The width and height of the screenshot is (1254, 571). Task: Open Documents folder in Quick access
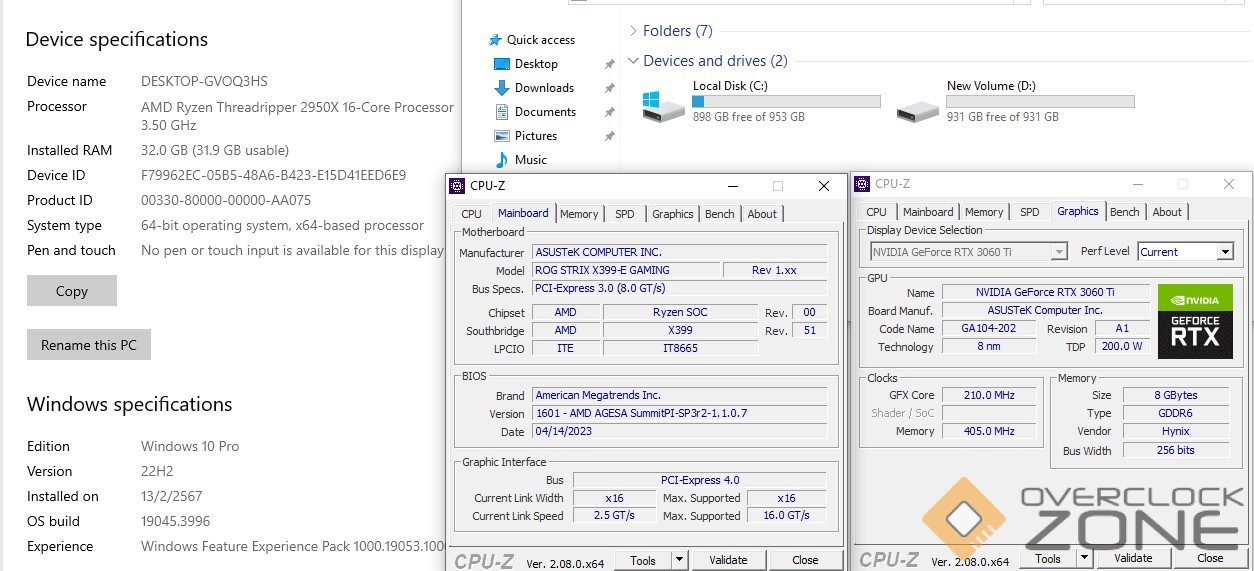545,112
